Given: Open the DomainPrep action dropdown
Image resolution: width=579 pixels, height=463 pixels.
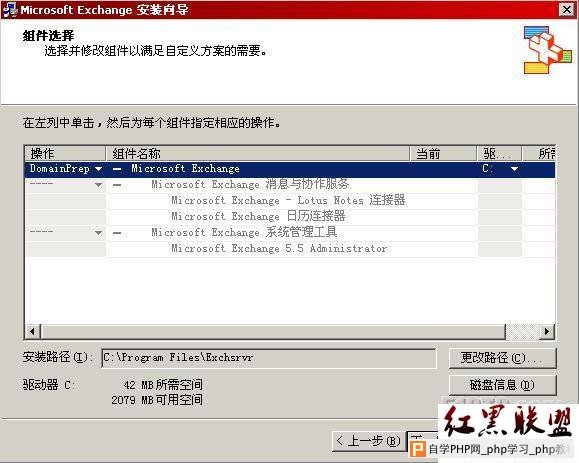Looking at the screenshot, I should (x=98, y=169).
